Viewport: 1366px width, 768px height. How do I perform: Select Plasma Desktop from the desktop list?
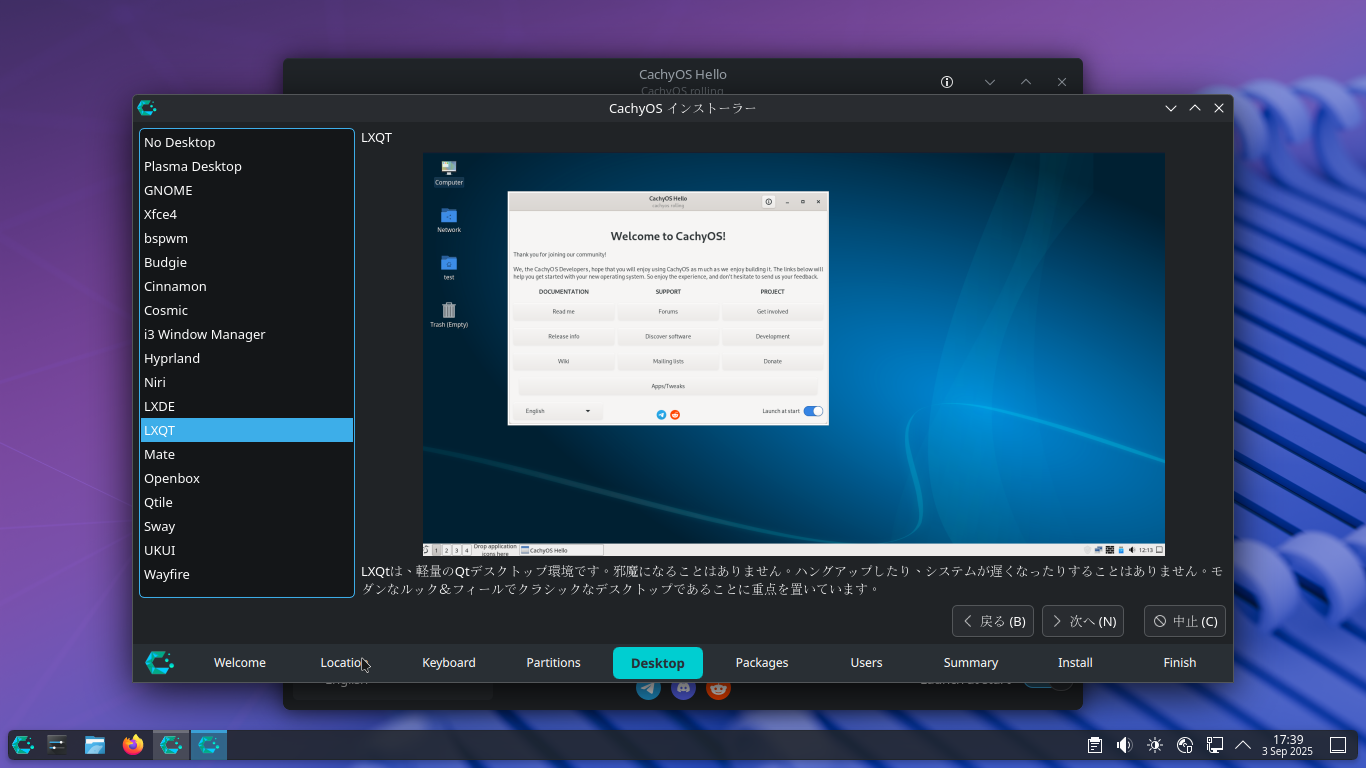pyautogui.click(x=193, y=166)
